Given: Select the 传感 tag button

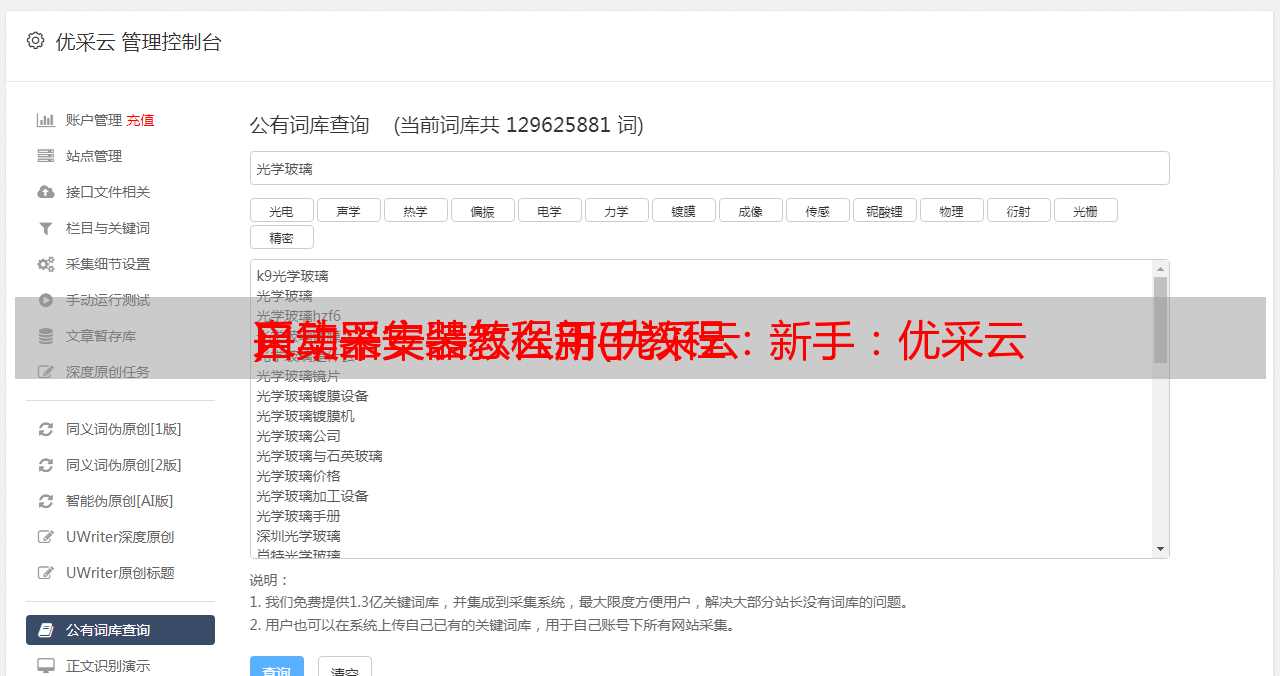Looking at the screenshot, I should (817, 210).
